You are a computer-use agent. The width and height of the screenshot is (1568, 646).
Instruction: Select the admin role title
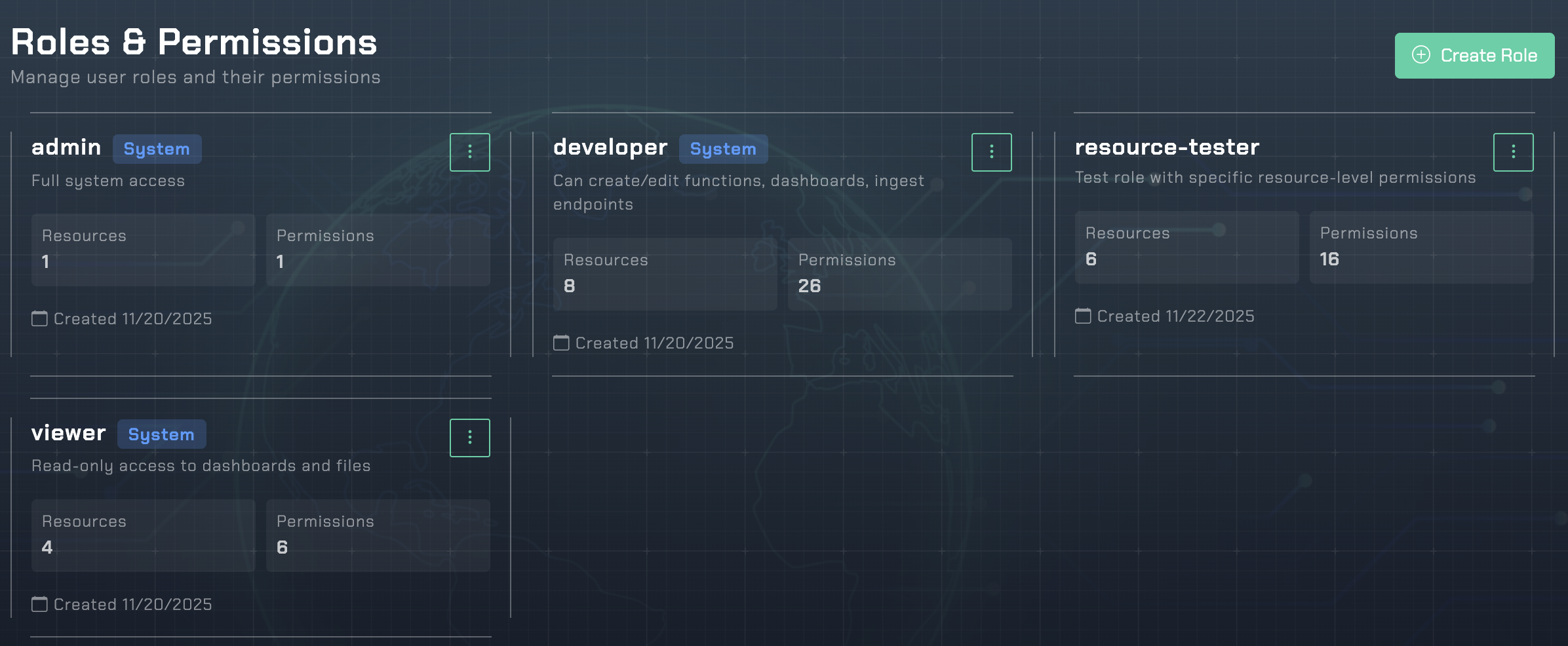click(66, 147)
